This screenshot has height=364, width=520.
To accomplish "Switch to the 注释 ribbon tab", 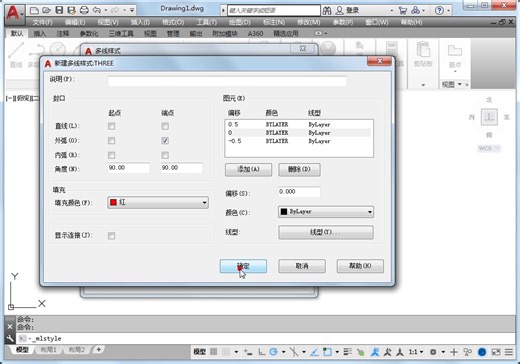I will click(63, 34).
